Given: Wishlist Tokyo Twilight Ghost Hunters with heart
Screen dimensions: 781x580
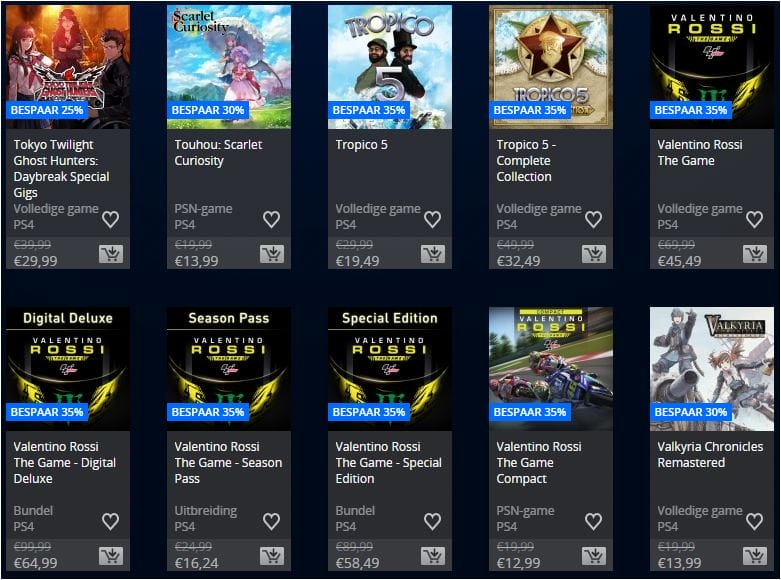Looking at the screenshot, I should point(111,219).
